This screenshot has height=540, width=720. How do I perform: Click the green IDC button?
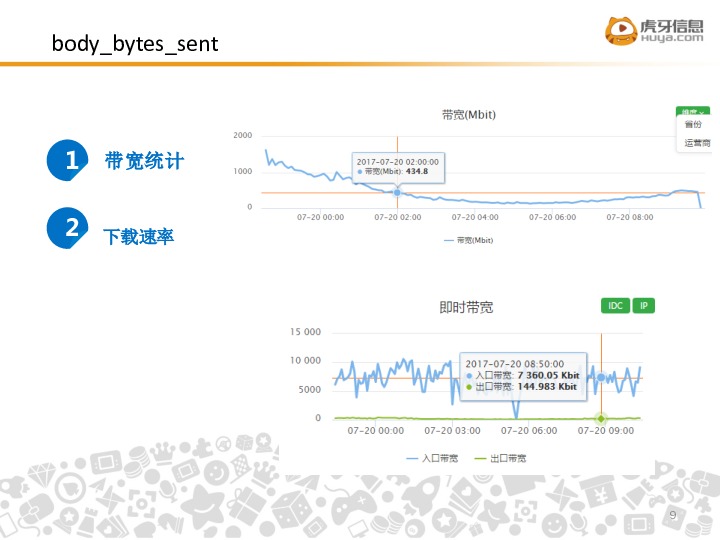(x=614, y=306)
